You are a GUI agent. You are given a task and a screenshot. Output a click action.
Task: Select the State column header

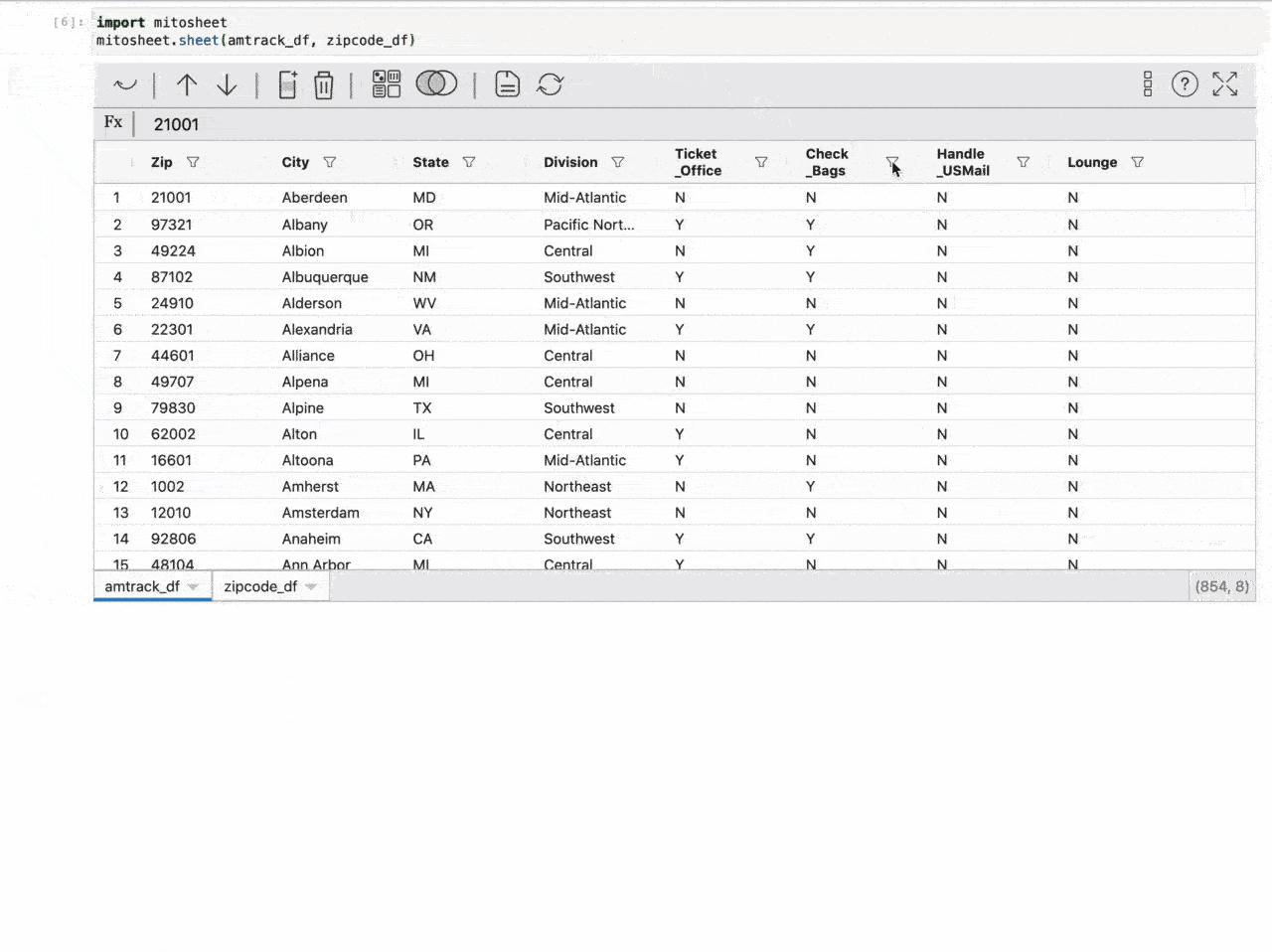[x=429, y=162]
